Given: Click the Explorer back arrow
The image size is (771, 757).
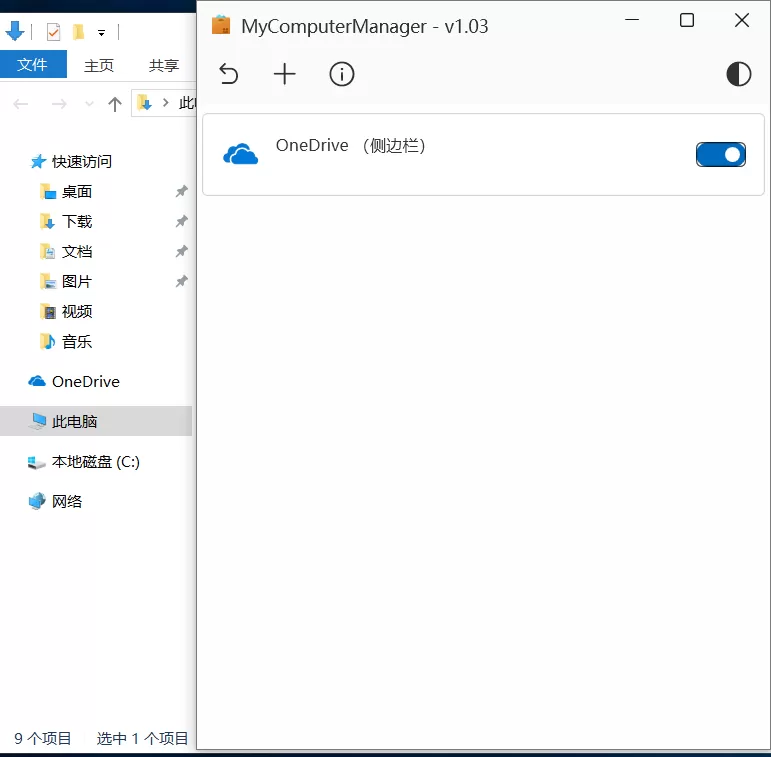Looking at the screenshot, I should tap(21, 104).
